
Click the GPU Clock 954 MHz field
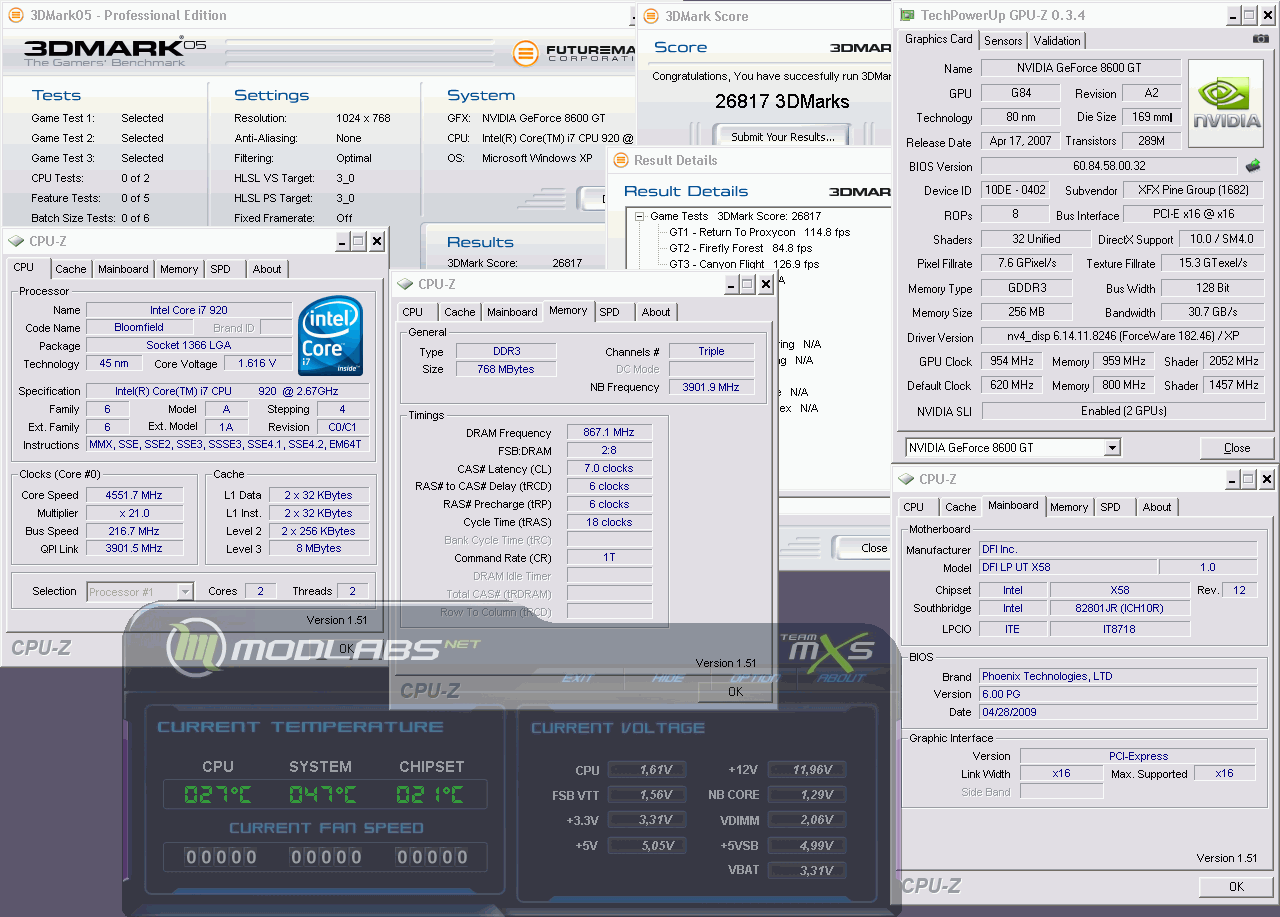(x=1013, y=361)
